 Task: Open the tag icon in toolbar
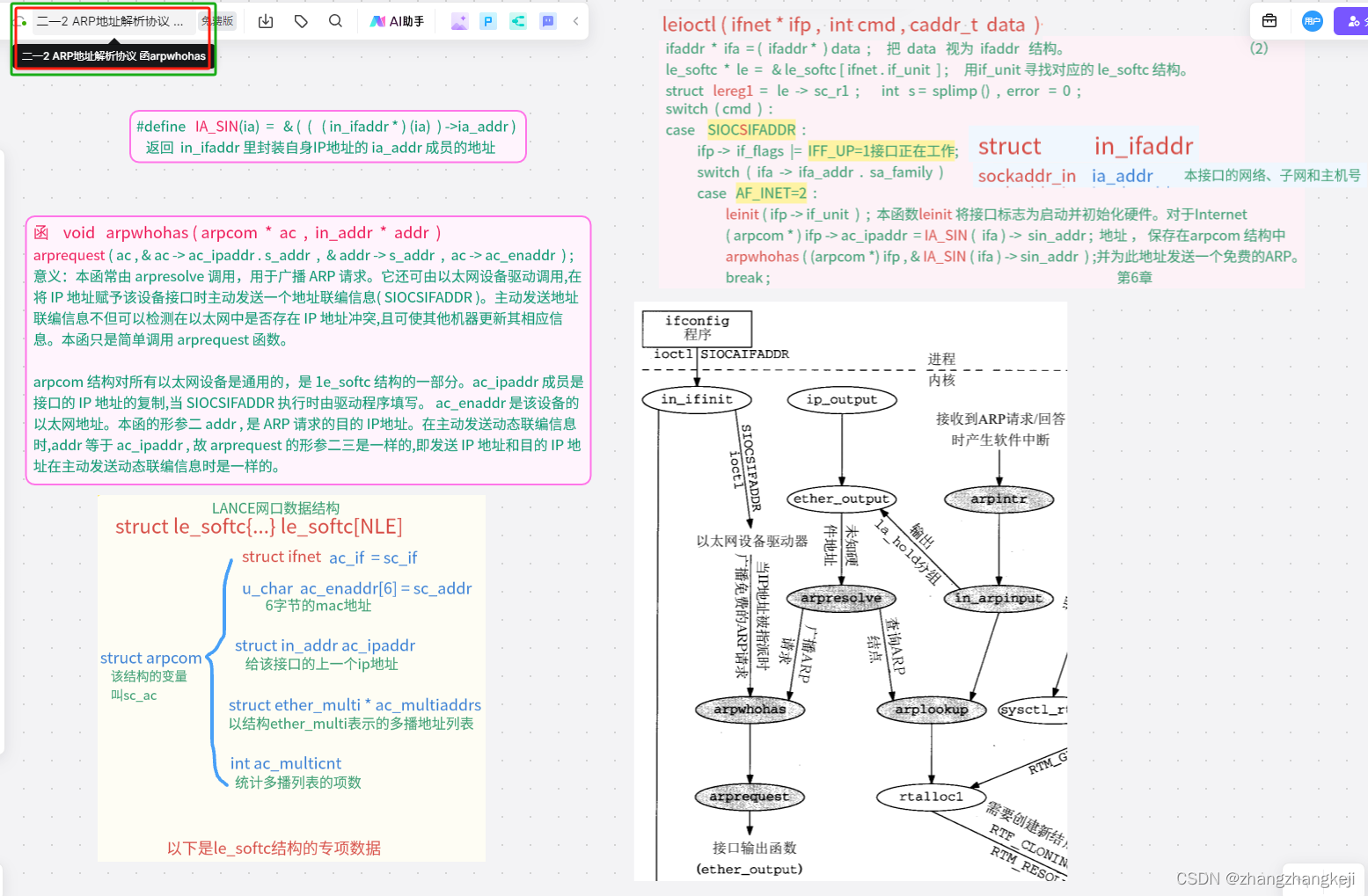pos(301,21)
